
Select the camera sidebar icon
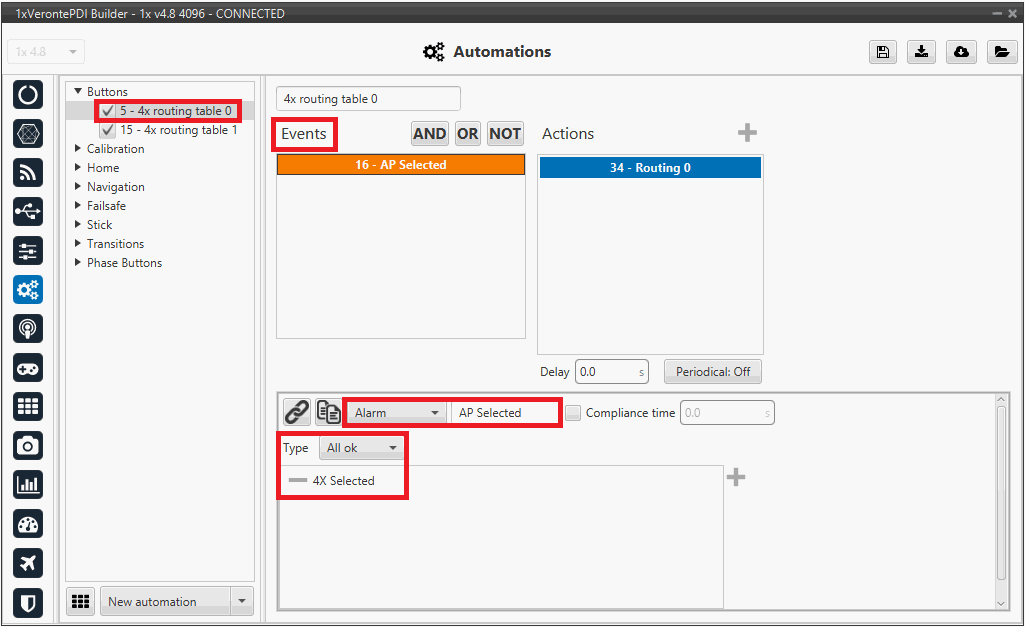(28, 446)
